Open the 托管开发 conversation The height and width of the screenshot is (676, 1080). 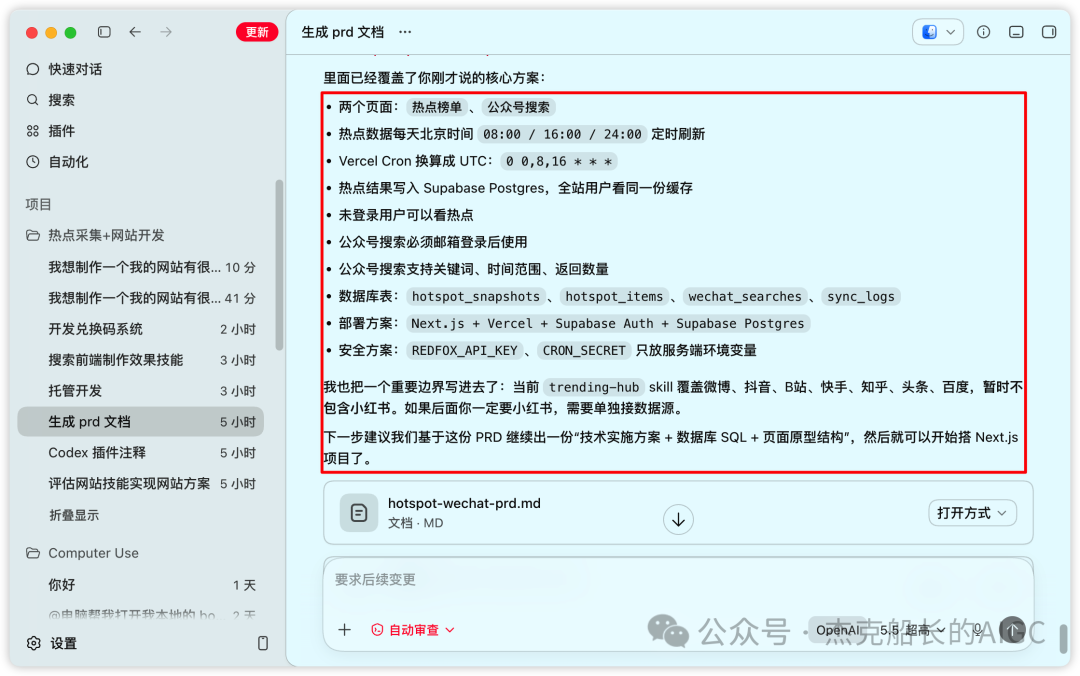[x=141, y=391]
